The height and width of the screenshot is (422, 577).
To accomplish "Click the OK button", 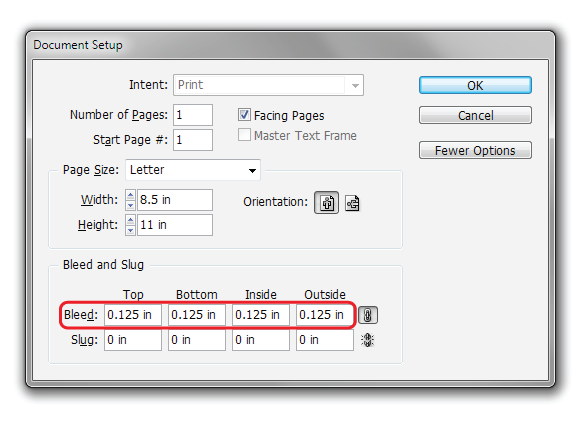I will click(x=475, y=85).
